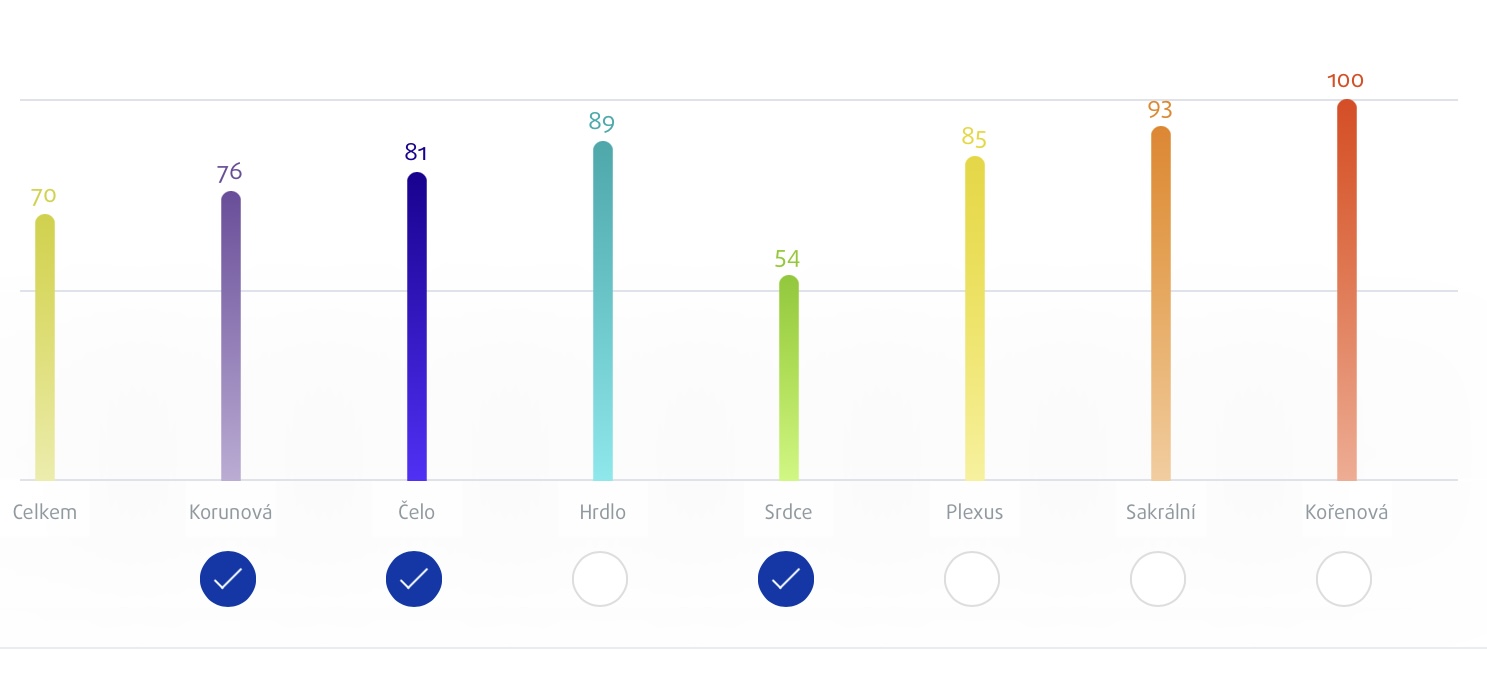Select the Kořenová label

[1347, 512]
